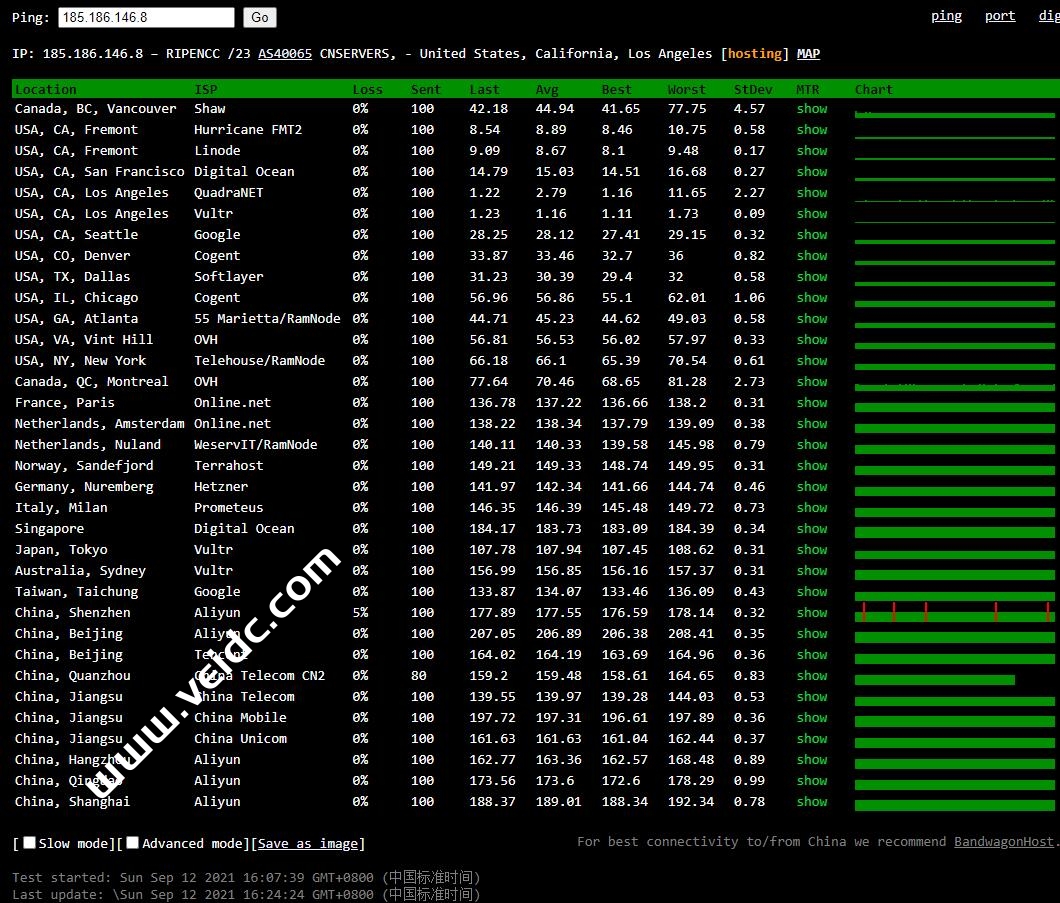The image size is (1060, 903).
Task: Show MTR for Seattle Google
Action: (811, 235)
